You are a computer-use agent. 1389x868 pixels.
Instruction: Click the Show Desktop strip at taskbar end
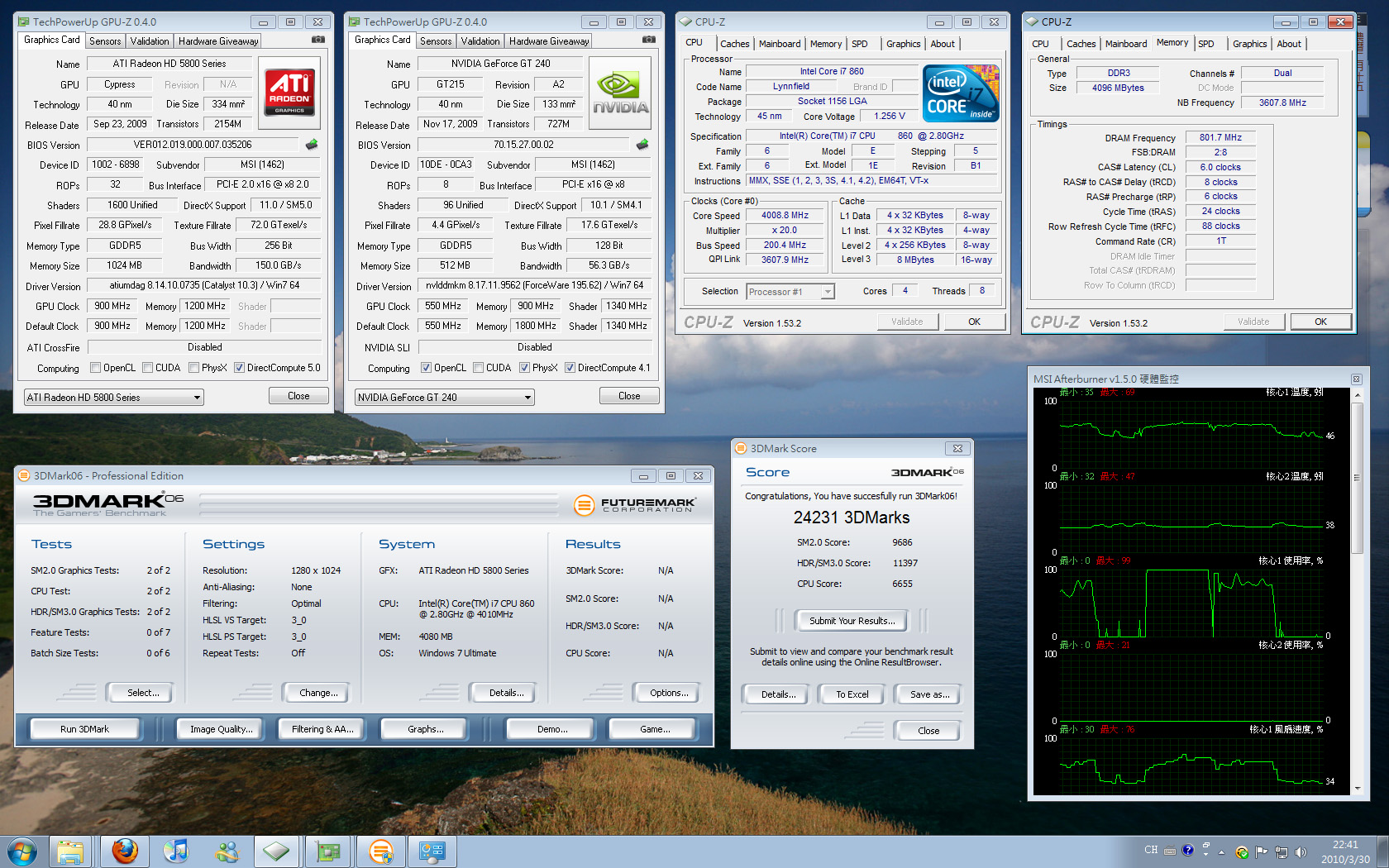(1382, 851)
